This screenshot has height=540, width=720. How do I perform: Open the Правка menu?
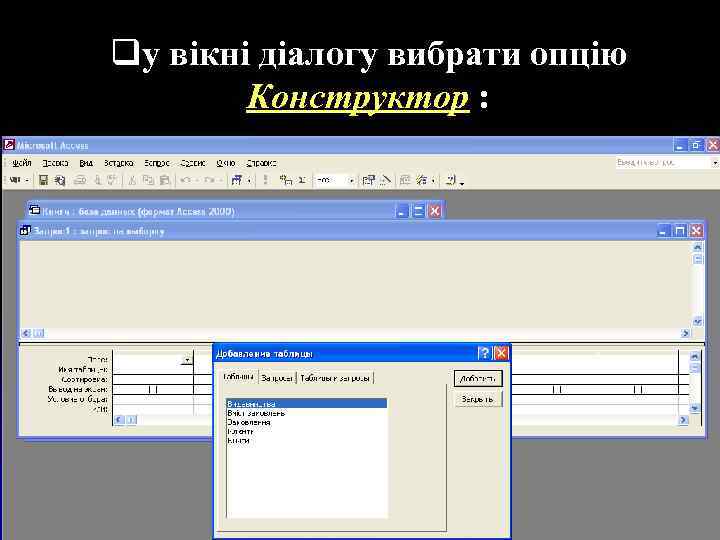coord(55,163)
